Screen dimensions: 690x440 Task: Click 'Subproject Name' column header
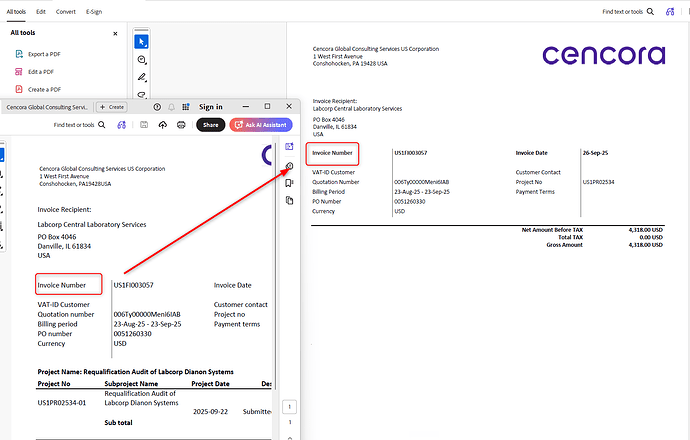(131, 384)
